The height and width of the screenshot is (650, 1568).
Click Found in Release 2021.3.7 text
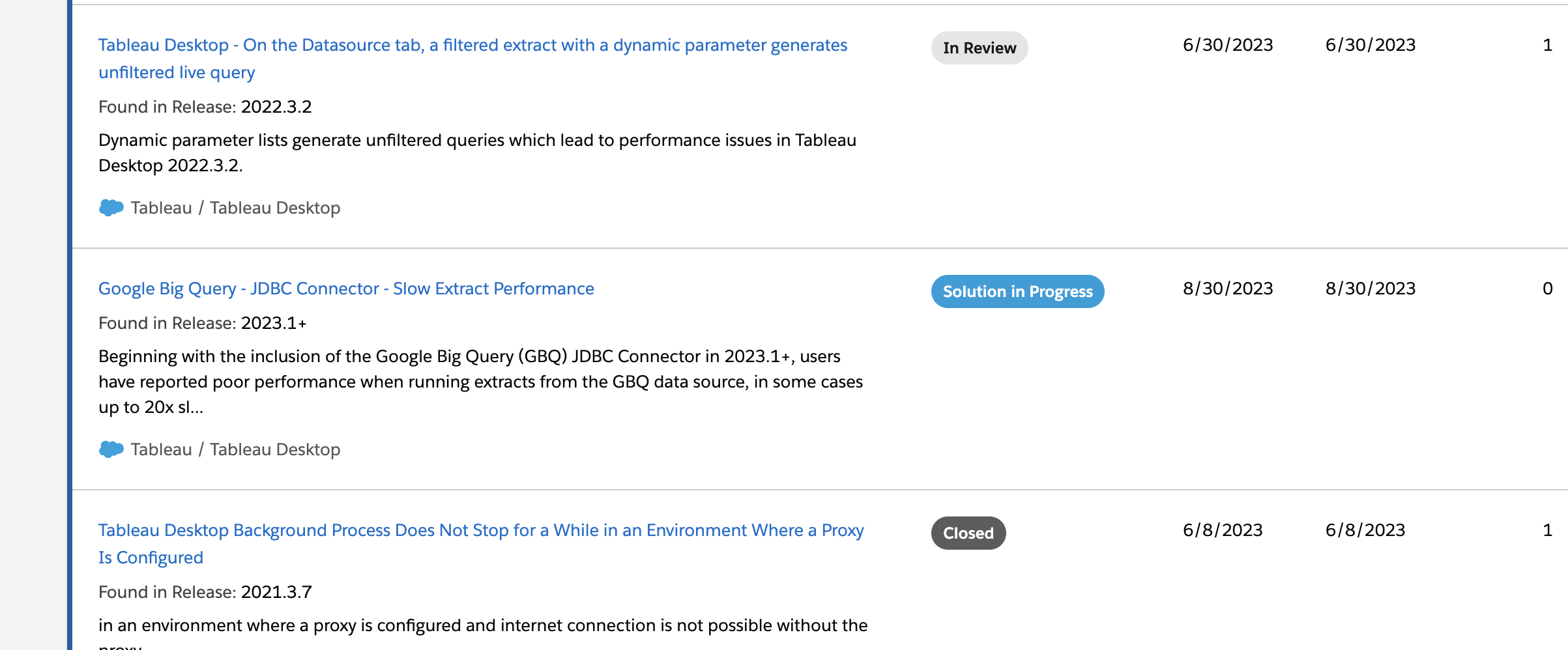click(205, 592)
